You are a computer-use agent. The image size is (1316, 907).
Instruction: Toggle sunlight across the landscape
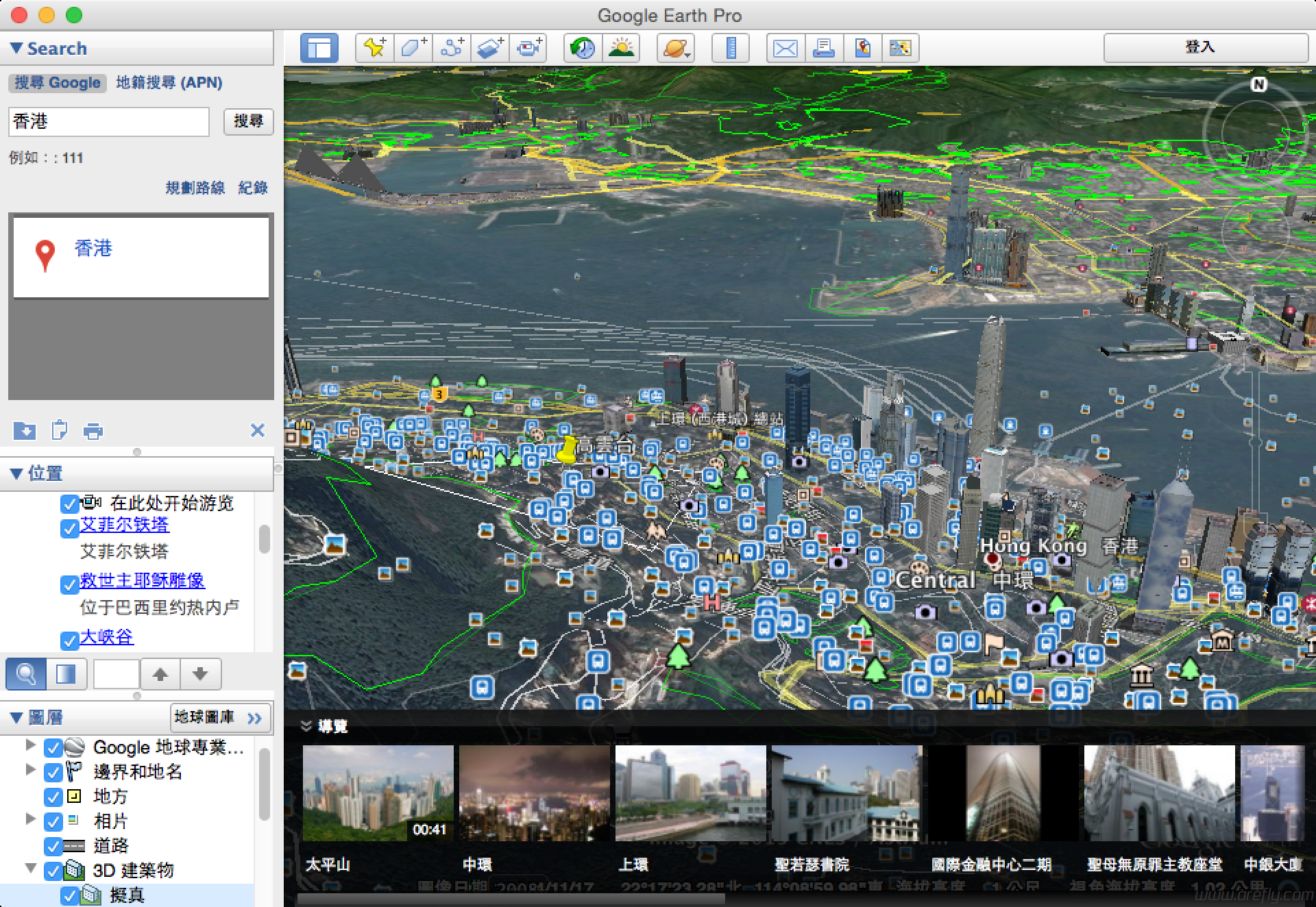coord(622,48)
